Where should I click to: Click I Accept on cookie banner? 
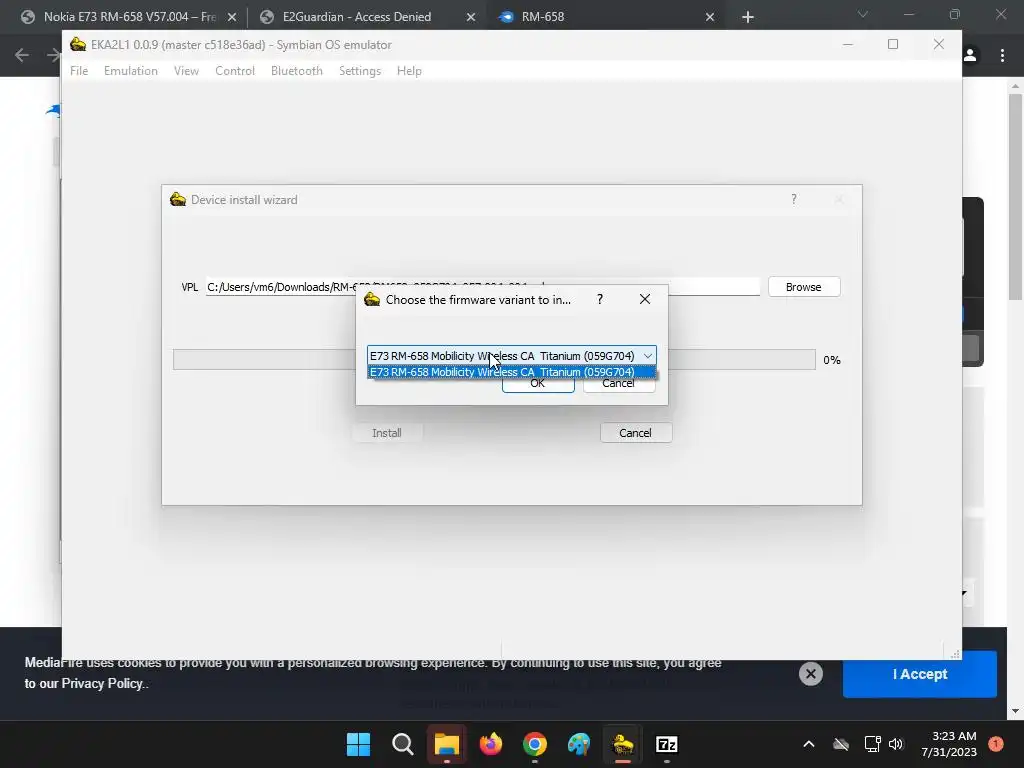[920, 674]
